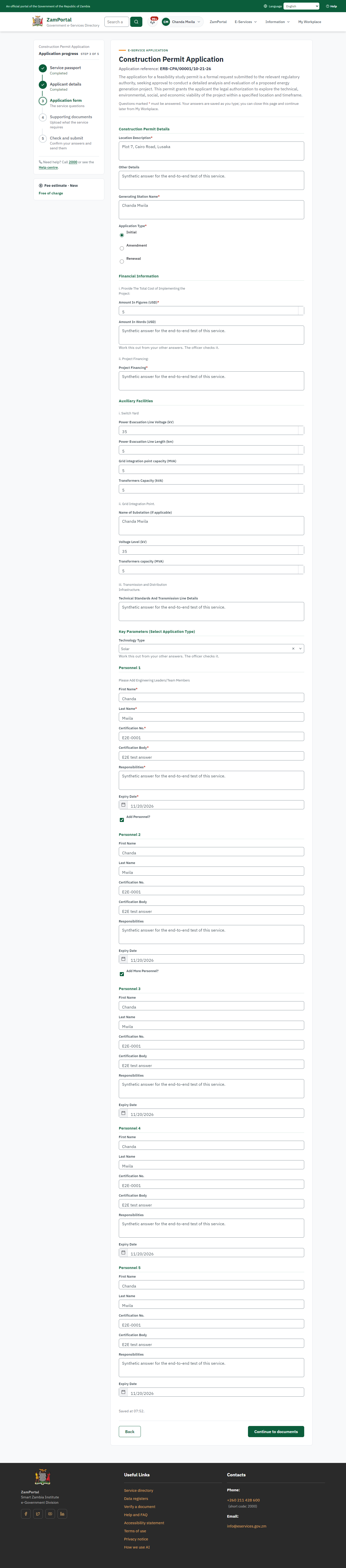
Task: Open calendar icon for Personnel 1 Expiry Date
Action: coord(123,805)
